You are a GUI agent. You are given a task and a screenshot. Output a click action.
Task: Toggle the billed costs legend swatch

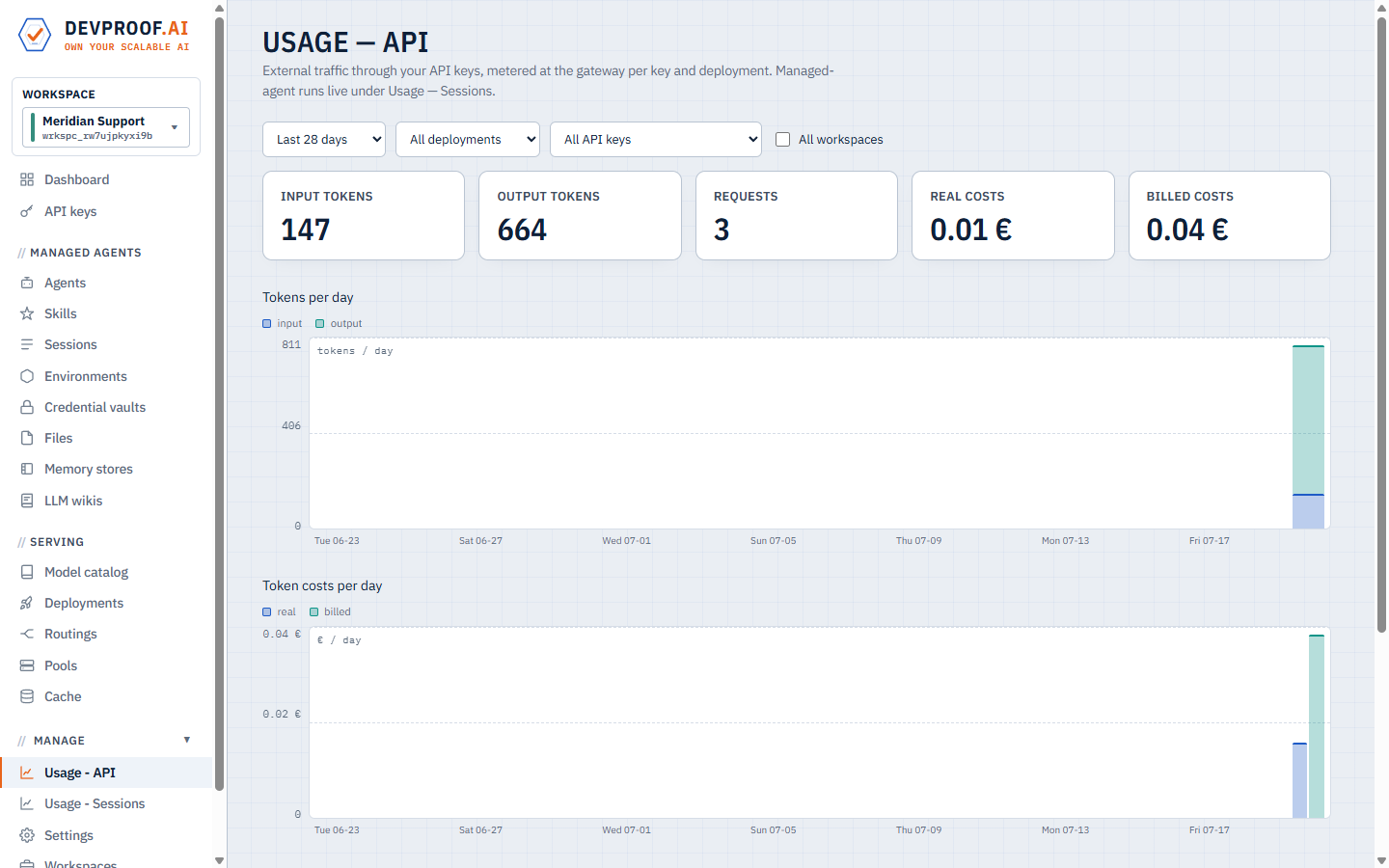click(x=314, y=612)
